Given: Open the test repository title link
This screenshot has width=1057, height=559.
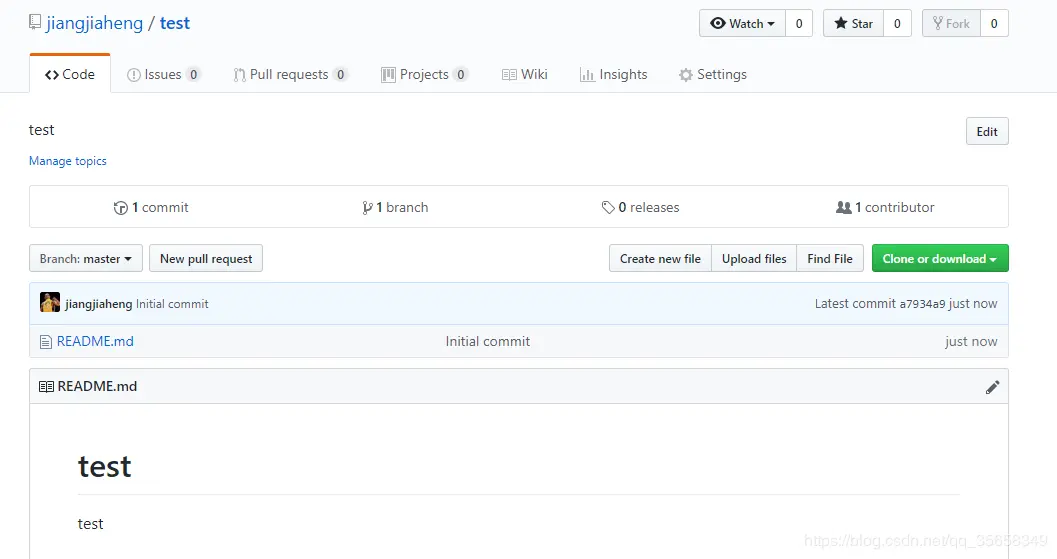Looking at the screenshot, I should point(175,23).
